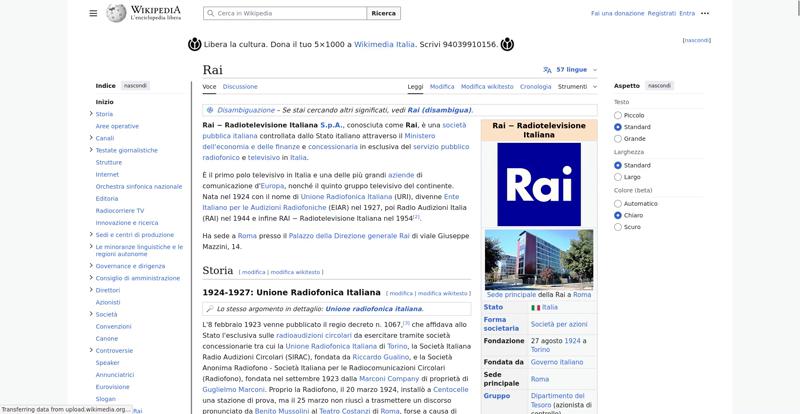Jump to Eurovisione in index

[112, 387]
